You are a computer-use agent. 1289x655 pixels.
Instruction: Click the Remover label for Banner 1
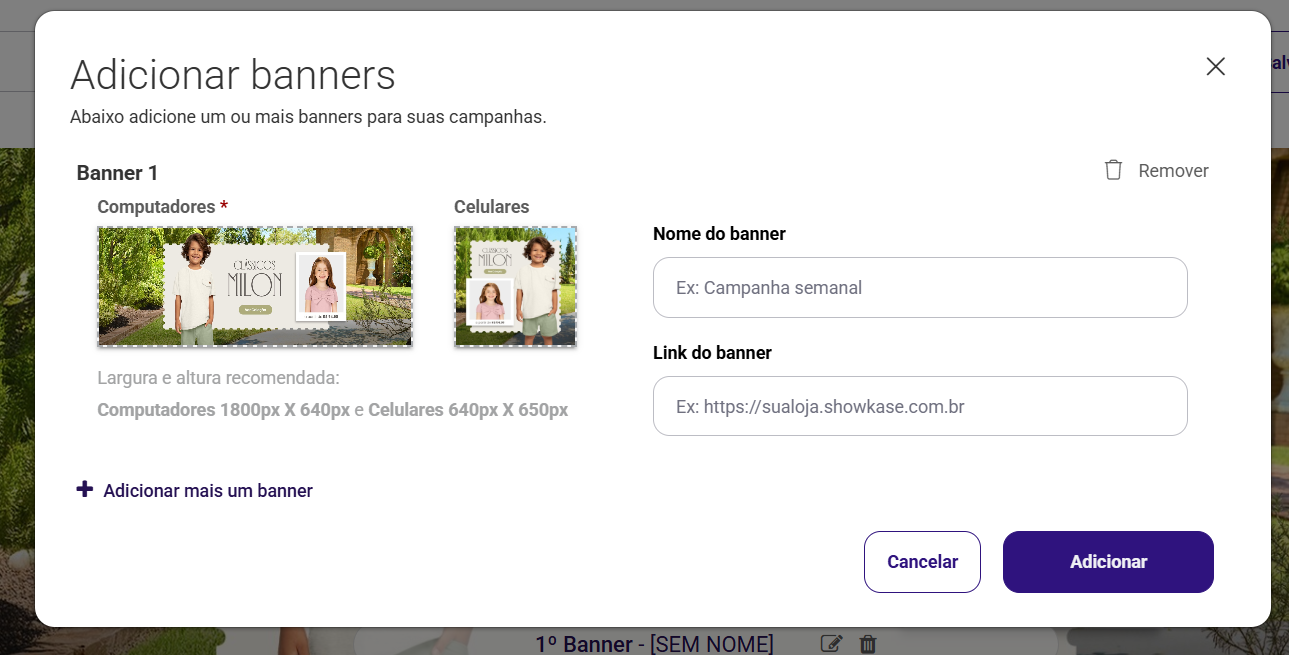tap(1173, 171)
